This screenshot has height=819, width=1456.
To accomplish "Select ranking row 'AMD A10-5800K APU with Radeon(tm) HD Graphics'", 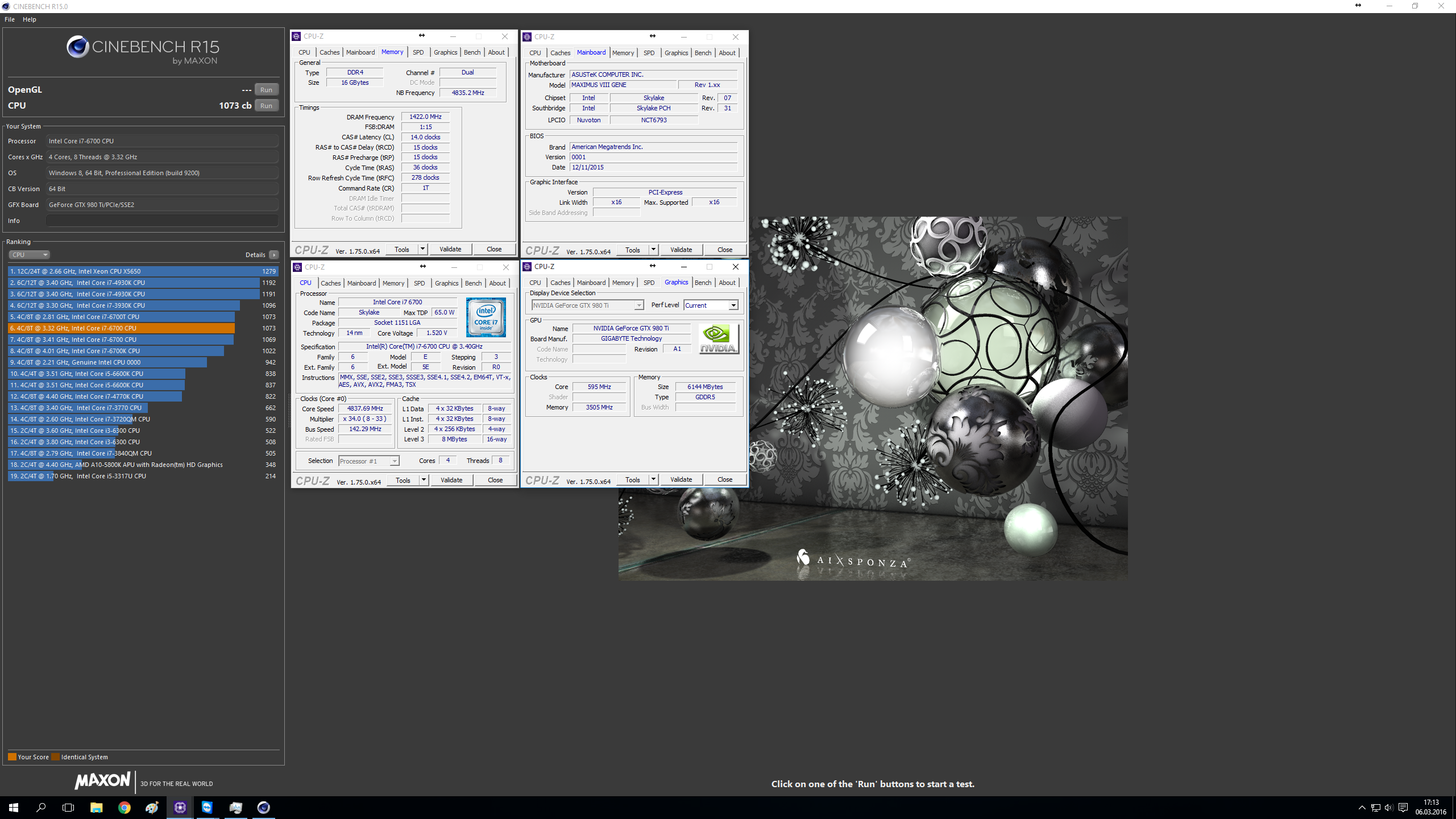I will point(143,465).
